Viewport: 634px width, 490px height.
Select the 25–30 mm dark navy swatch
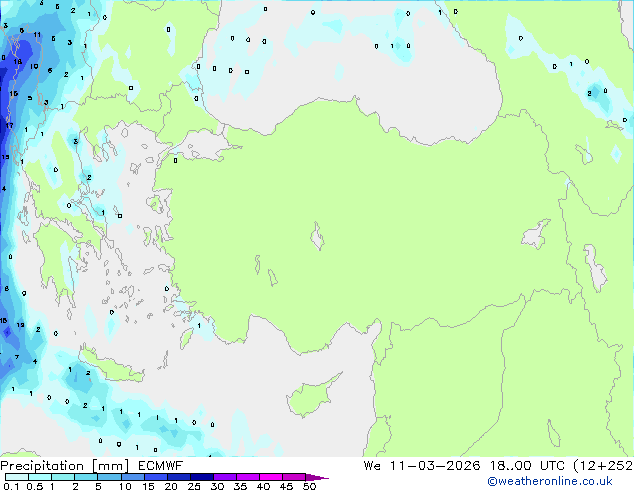click(201, 477)
